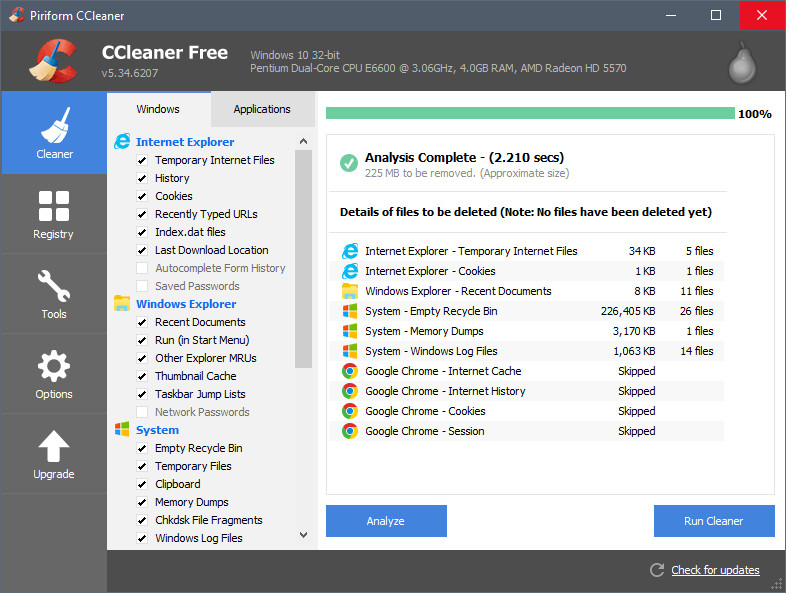Collapse the Windows Explorer category header
The image size is (786, 593).
(186, 304)
